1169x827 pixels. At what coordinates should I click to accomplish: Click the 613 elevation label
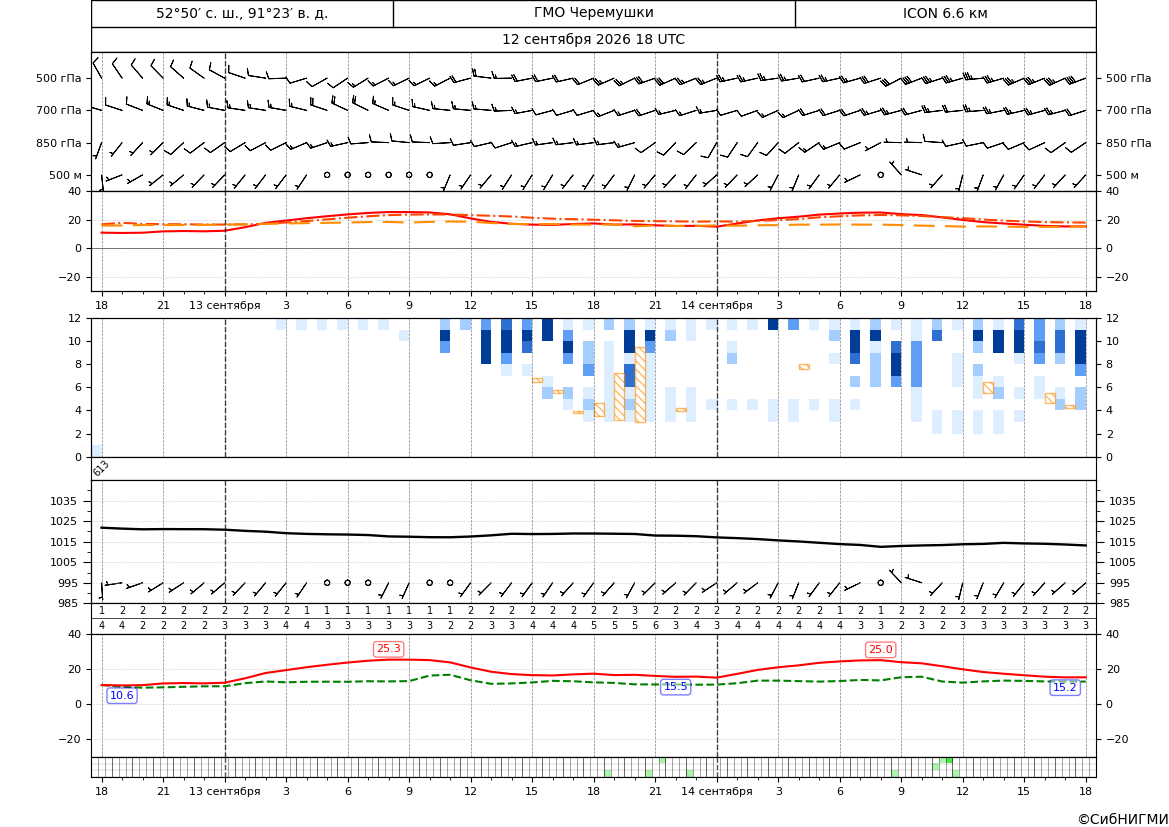(101, 468)
